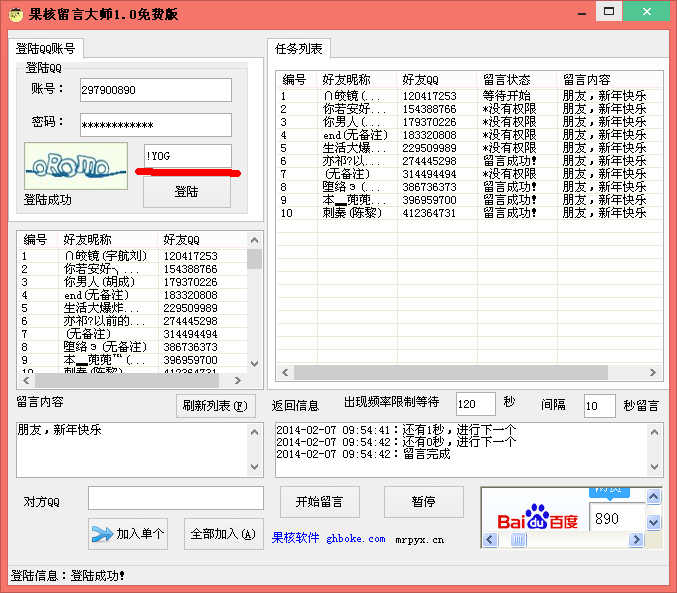Viewport: 677px width, 593px height.
Task: Click the Baidu logo in the web panel
Action: 537,517
